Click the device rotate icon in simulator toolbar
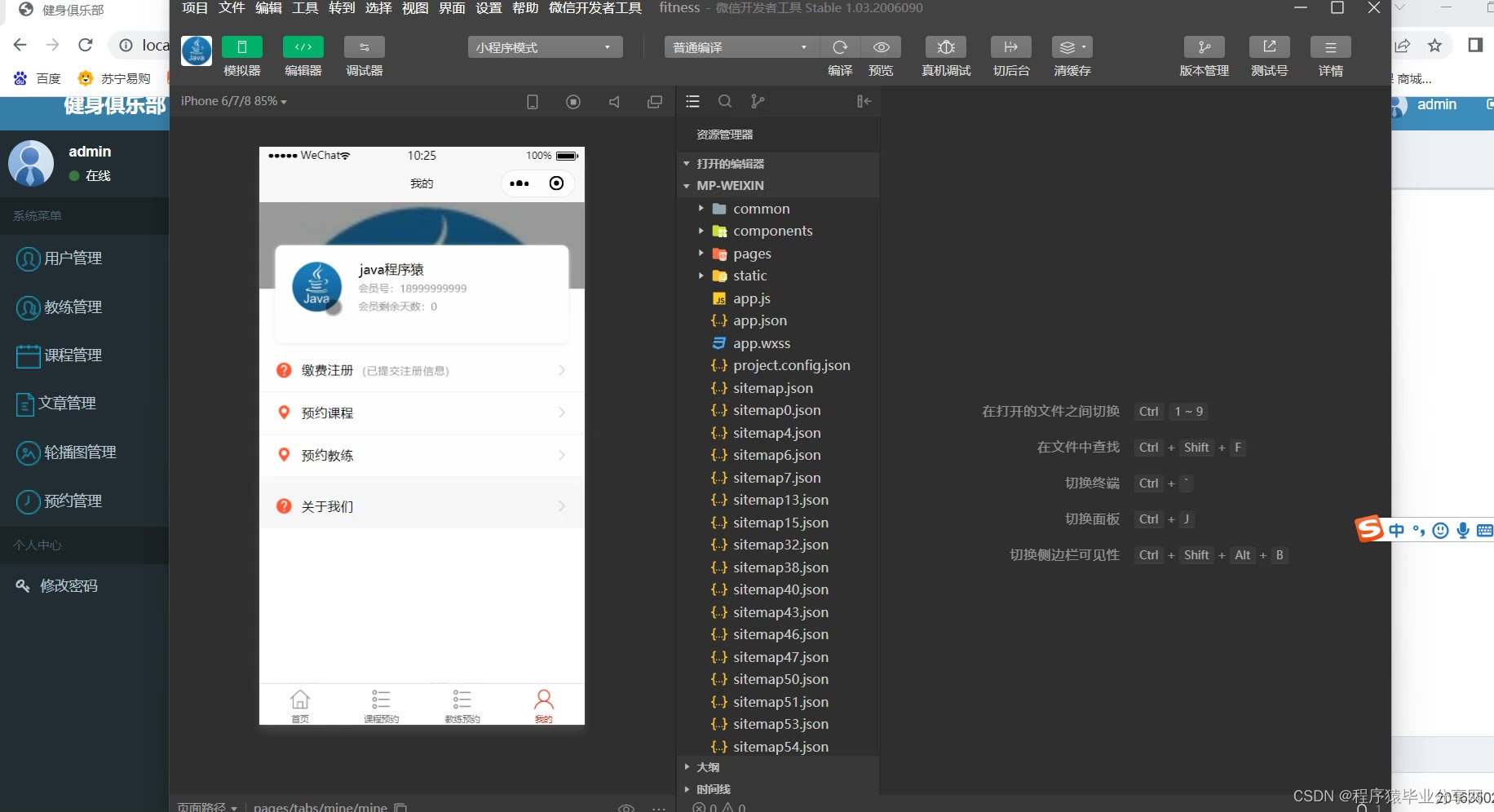Image resolution: width=1494 pixels, height=812 pixels. pyautogui.click(x=533, y=102)
